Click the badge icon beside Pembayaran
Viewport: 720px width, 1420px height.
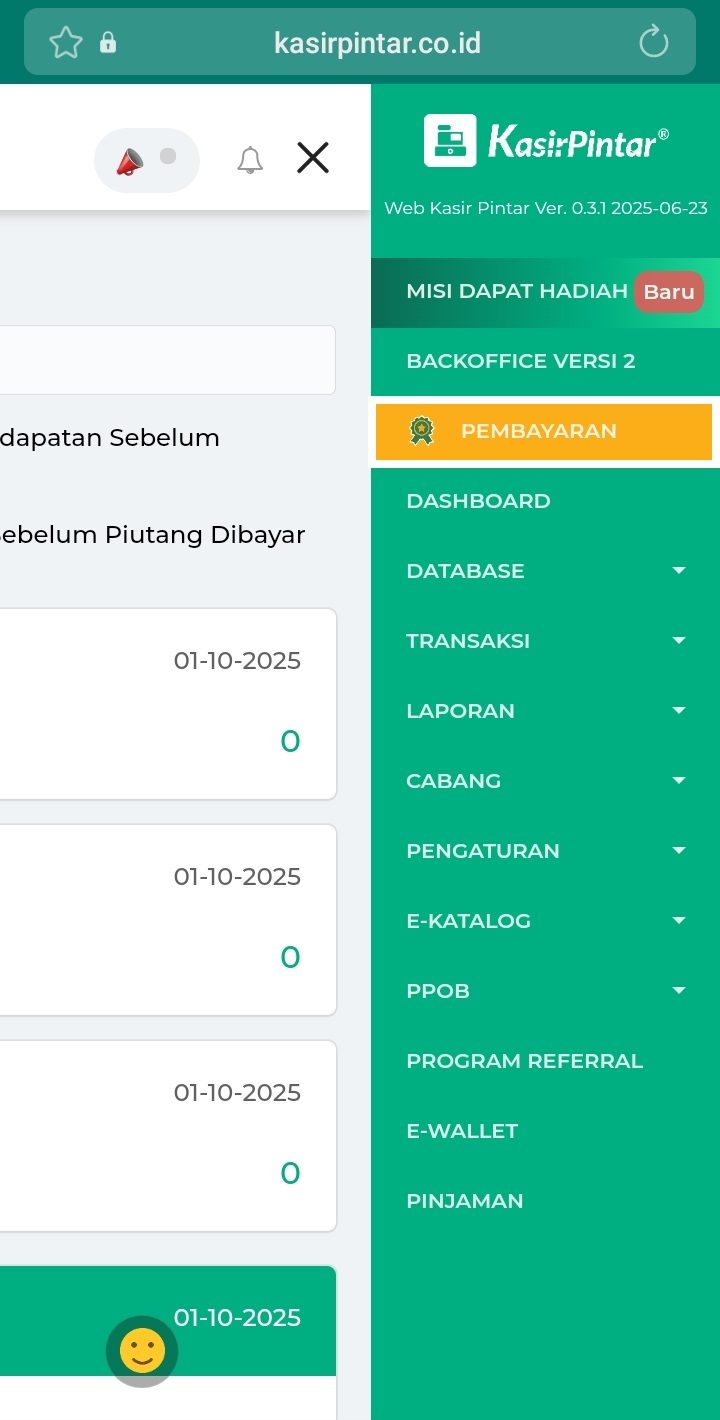click(422, 431)
